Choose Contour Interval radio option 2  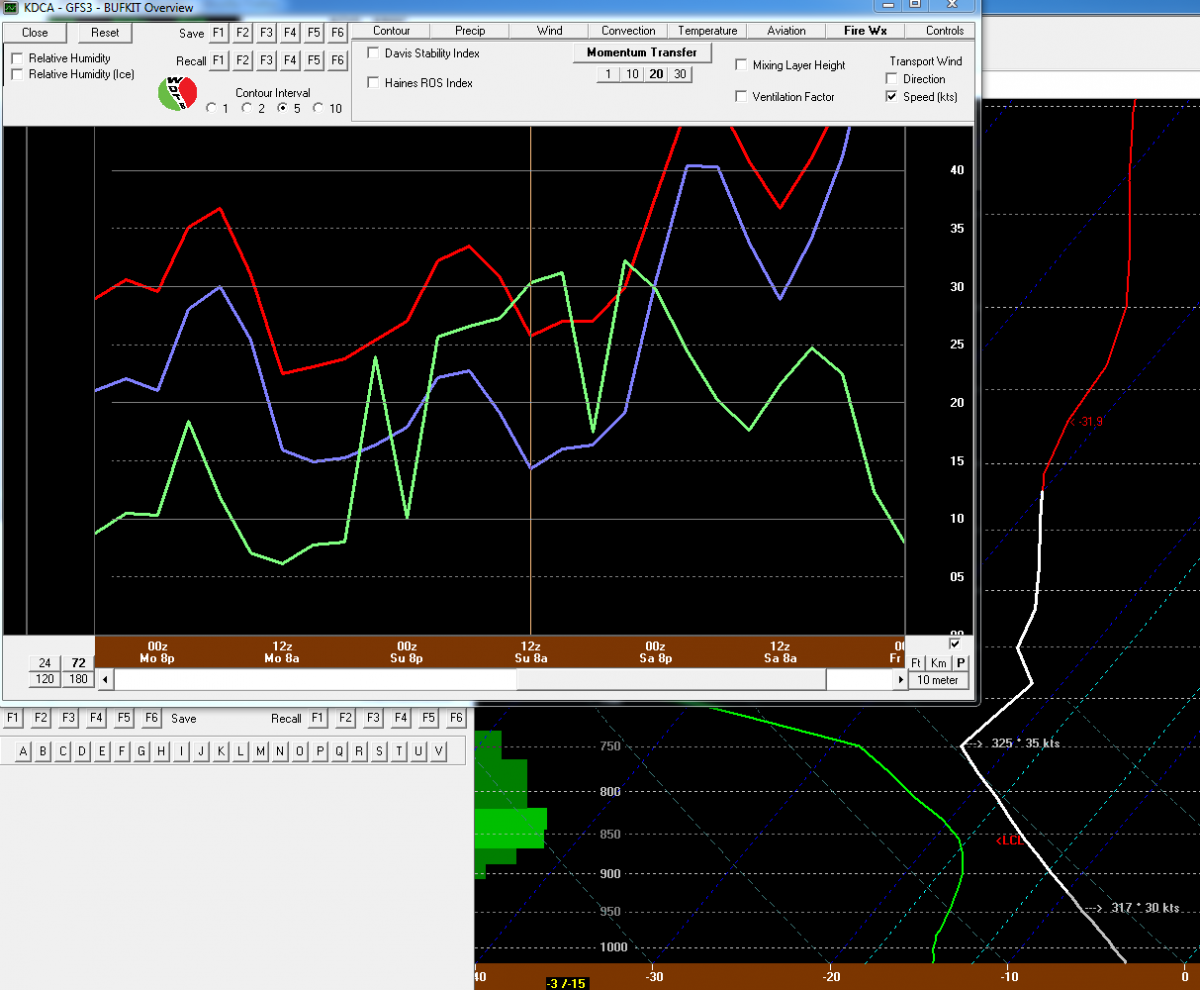point(247,108)
